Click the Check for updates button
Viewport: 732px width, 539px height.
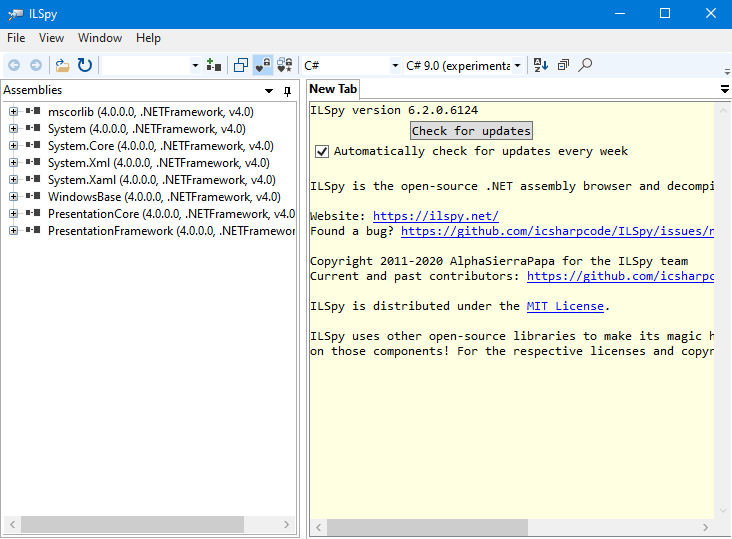(x=471, y=131)
